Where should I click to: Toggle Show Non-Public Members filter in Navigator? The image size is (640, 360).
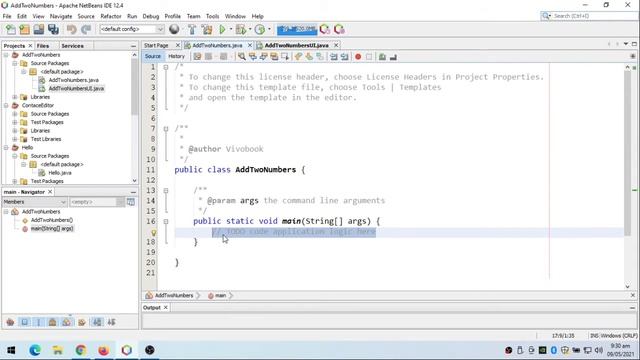[x=52, y=322]
